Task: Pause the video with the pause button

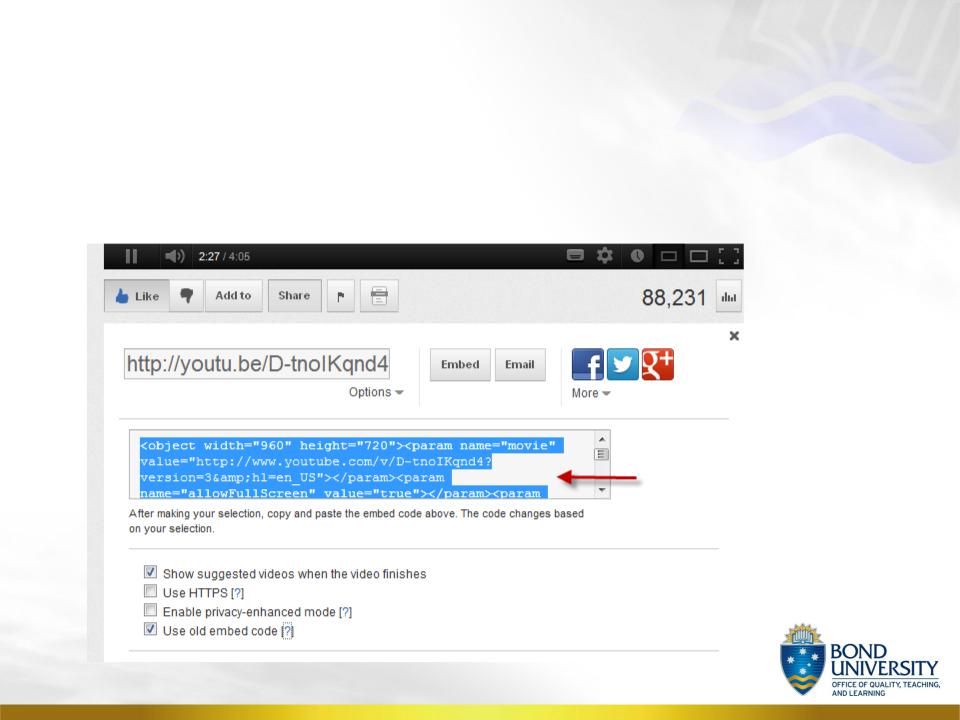Action: pyautogui.click(x=131, y=256)
